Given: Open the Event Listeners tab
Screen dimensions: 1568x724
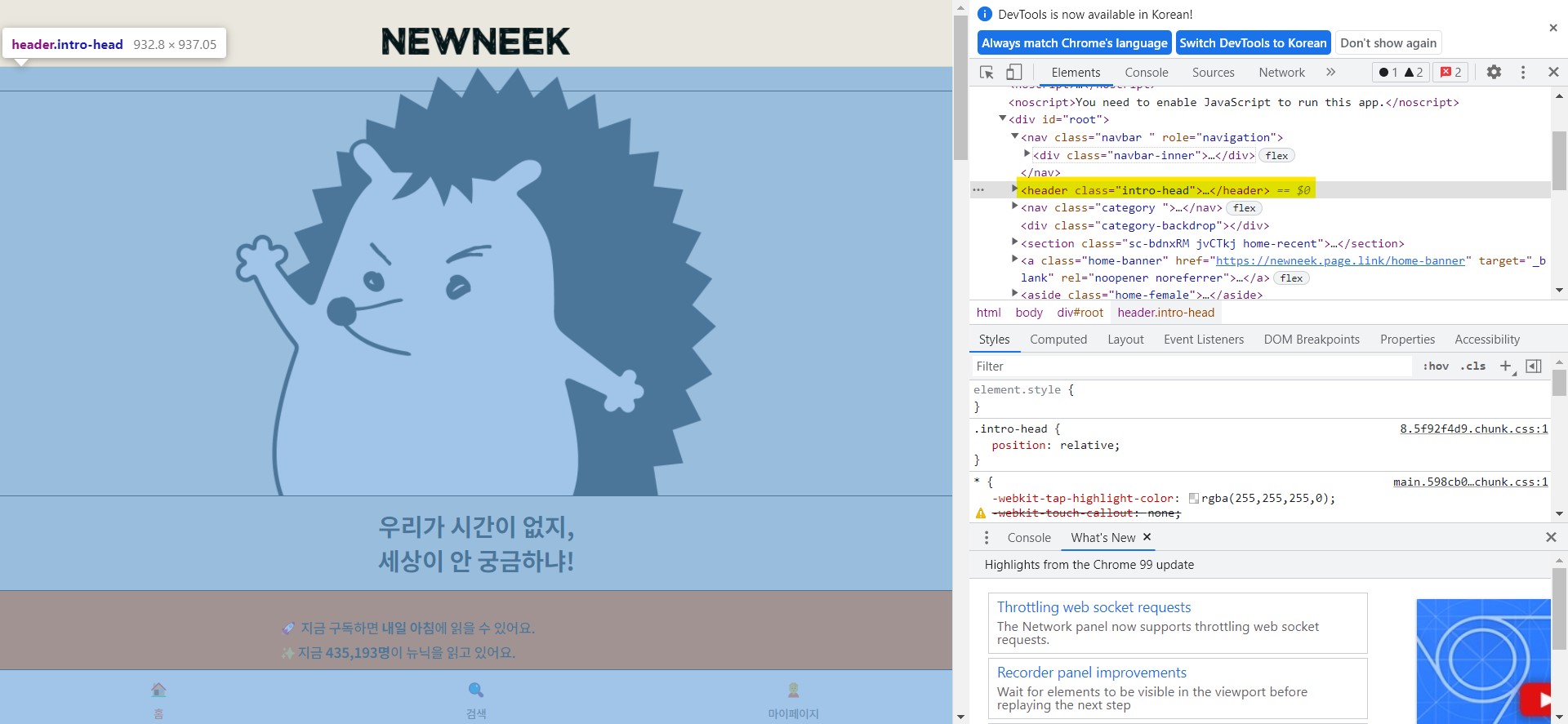Looking at the screenshot, I should [x=1204, y=340].
